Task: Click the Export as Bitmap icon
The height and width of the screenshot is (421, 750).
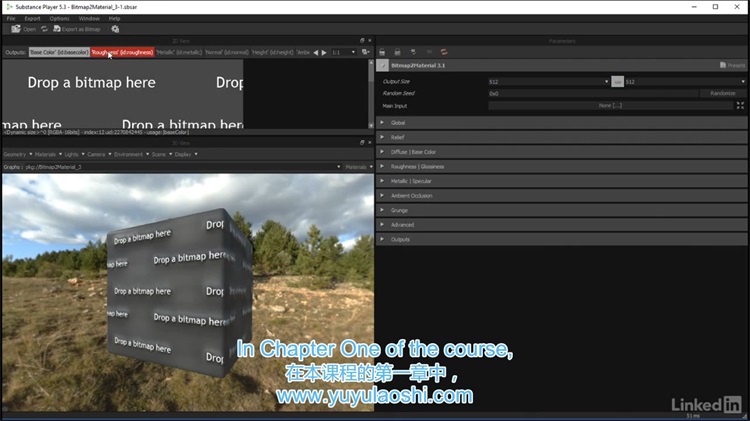Action: tap(57, 29)
